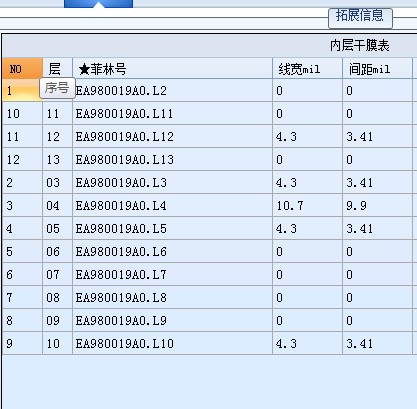Click line width cell 10.7
This screenshot has width=417, height=409.
(x=308, y=206)
